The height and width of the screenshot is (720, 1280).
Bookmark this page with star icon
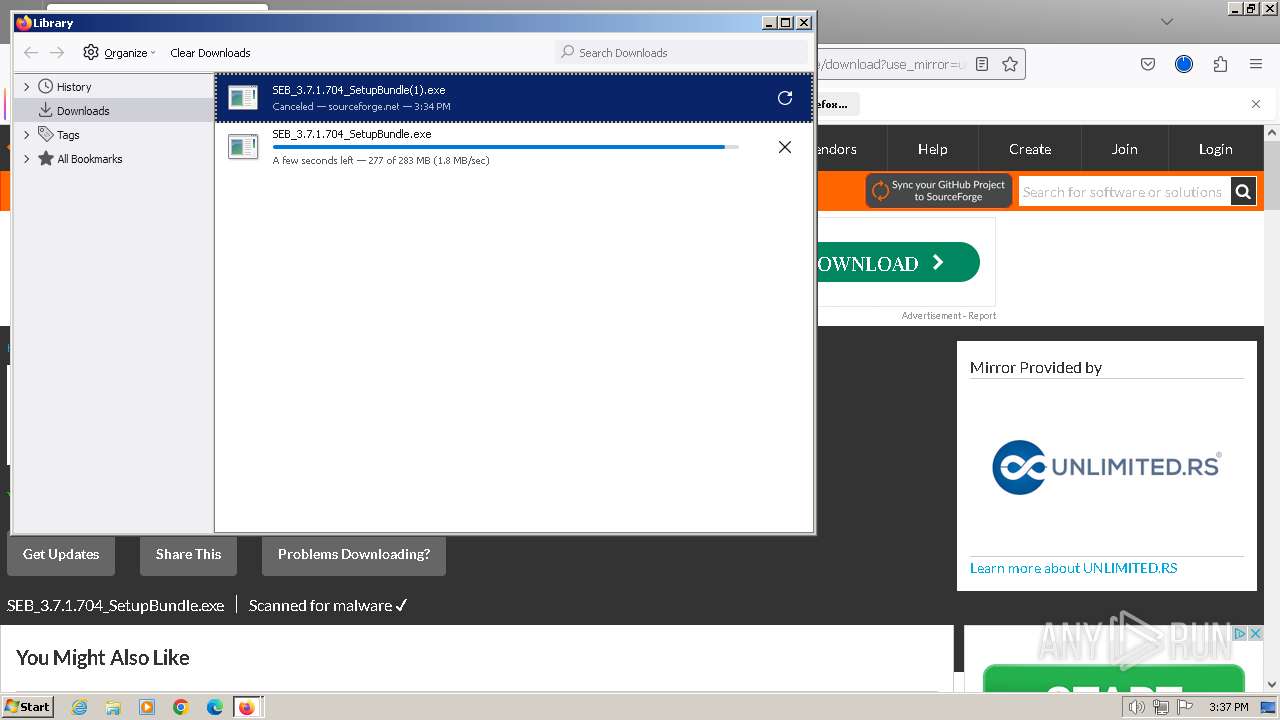coord(1010,64)
